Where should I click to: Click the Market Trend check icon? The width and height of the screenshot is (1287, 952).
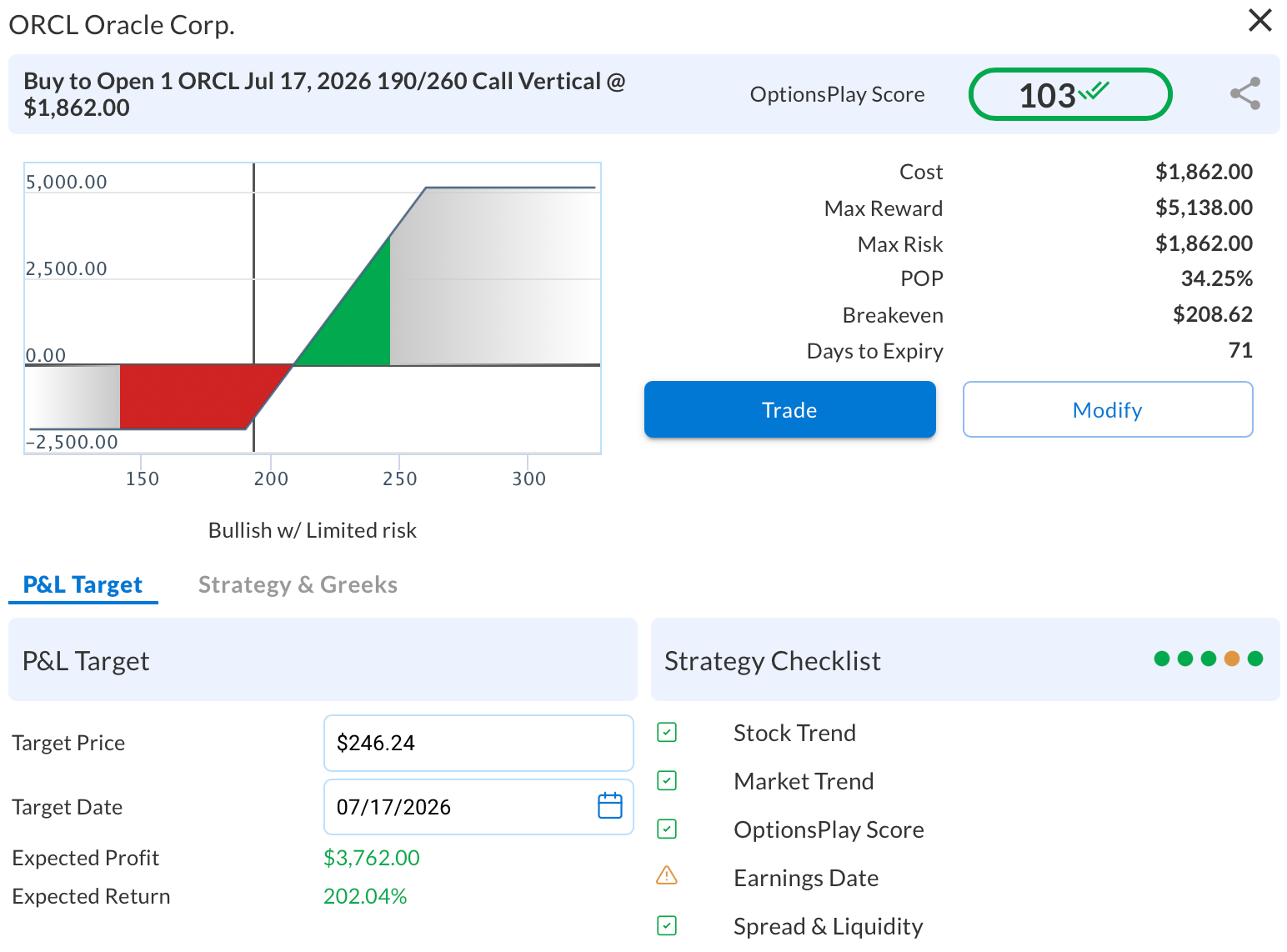[x=667, y=781]
